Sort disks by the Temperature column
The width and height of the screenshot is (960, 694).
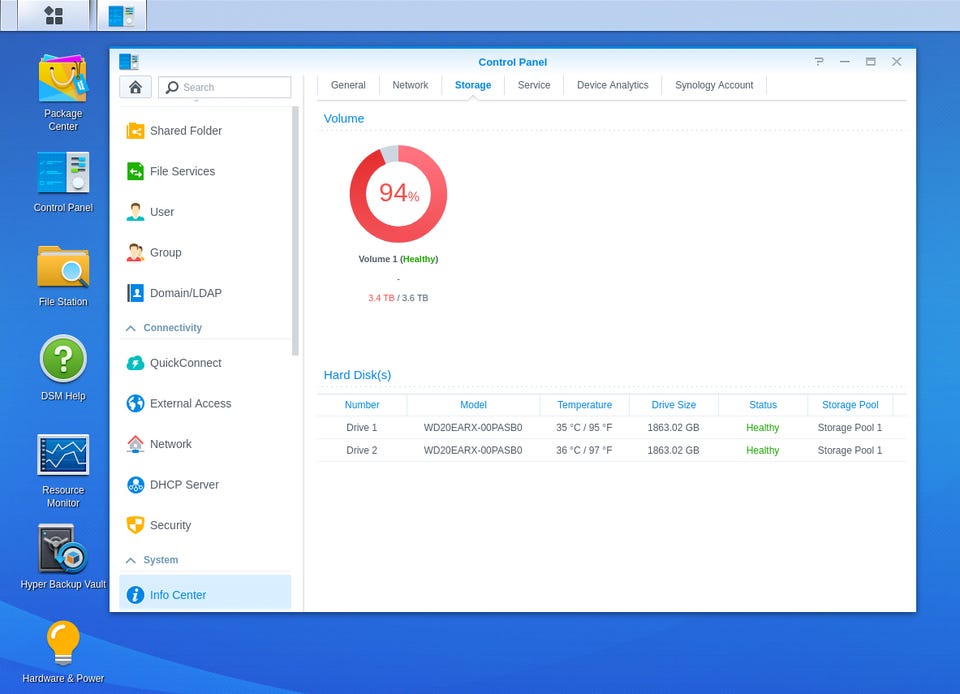click(x=584, y=405)
